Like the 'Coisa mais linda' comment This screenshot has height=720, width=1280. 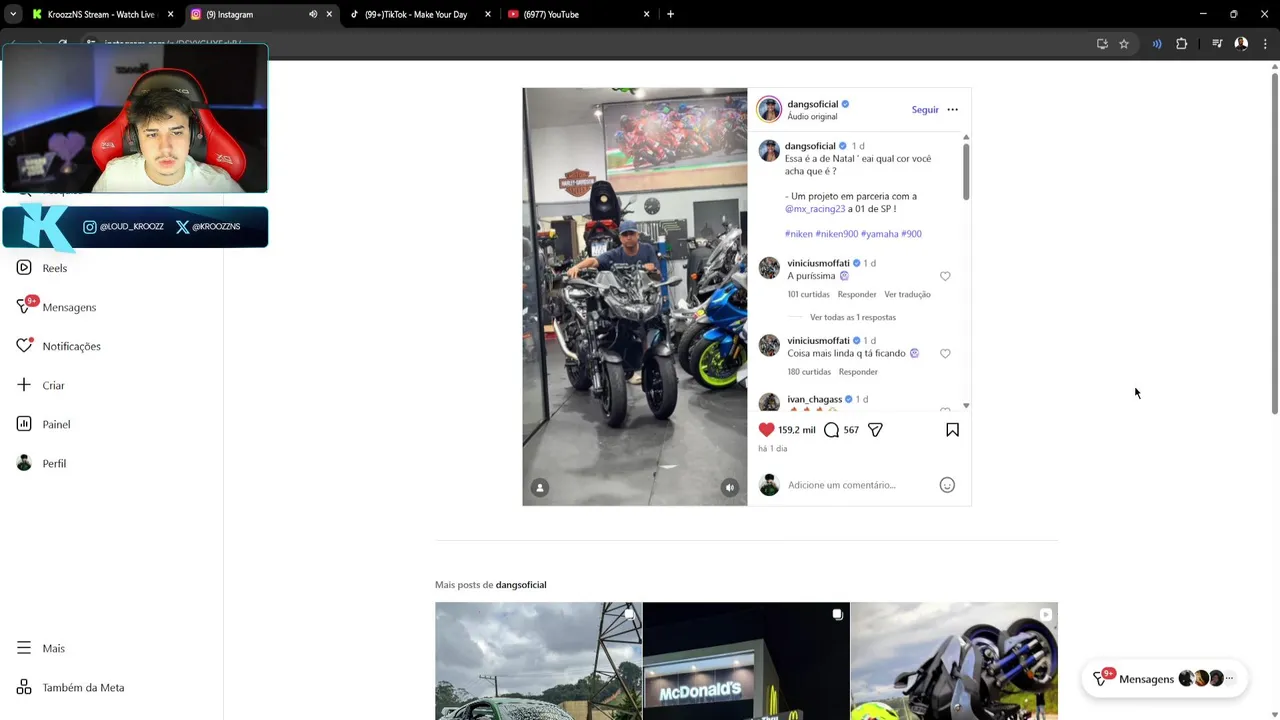(x=945, y=354)
